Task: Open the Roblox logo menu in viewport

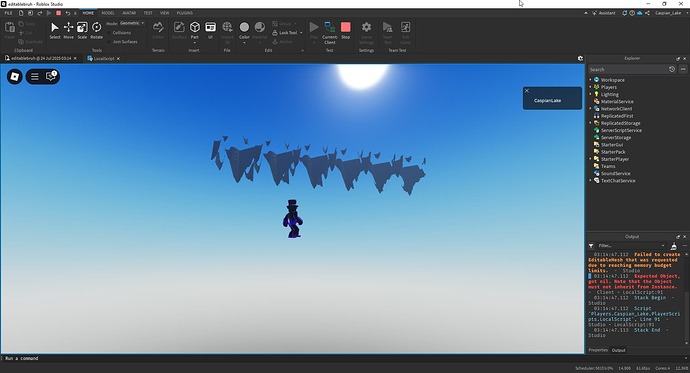Action: [x=15, y=77]
